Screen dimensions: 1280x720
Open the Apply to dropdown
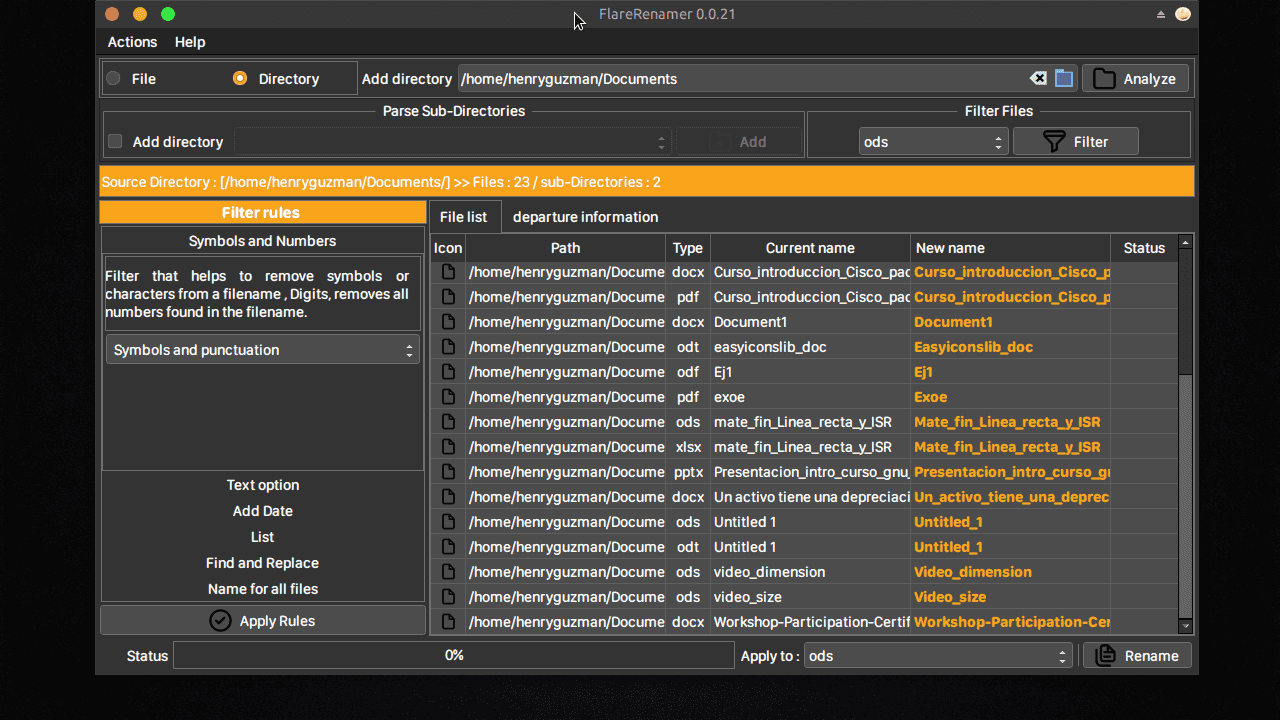point(938,656)
